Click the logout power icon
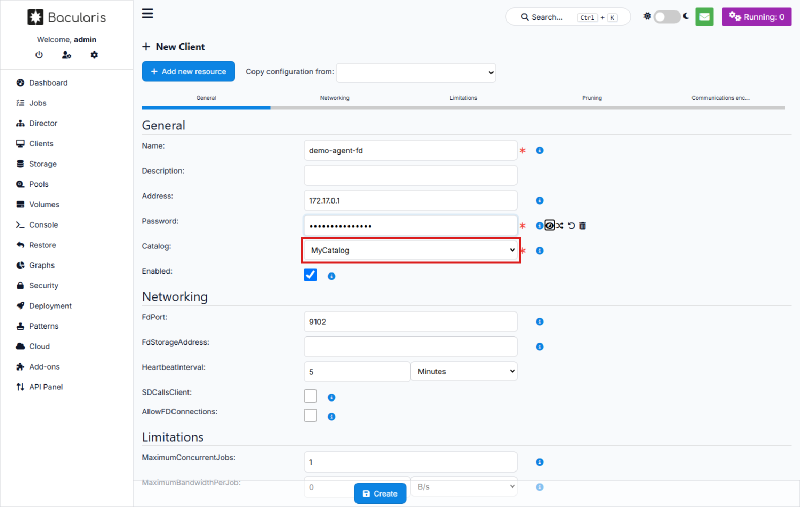The height and width of the screenshot is (507, 800). point(39,55)
